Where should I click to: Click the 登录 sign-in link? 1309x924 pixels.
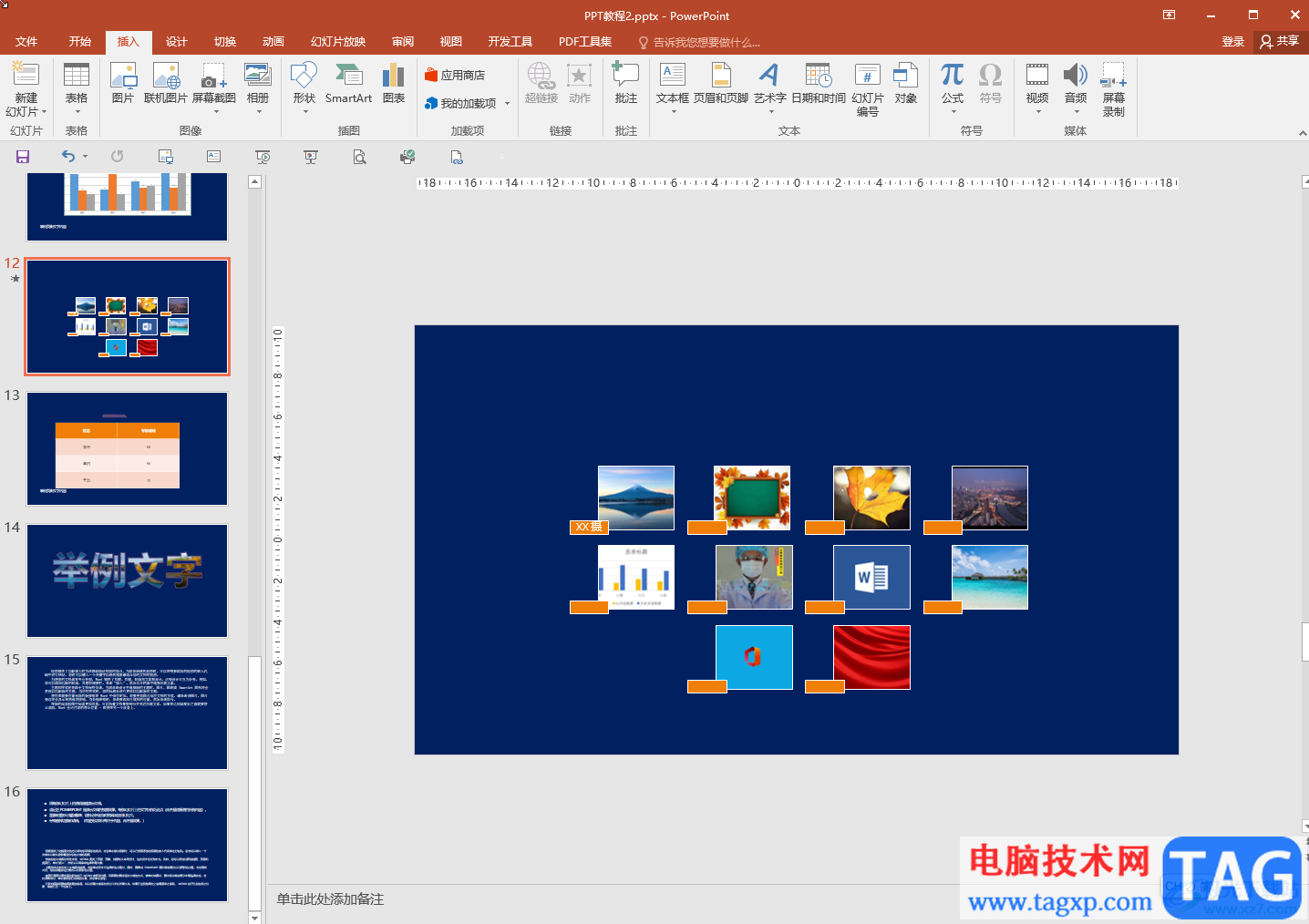tap(1233, 42)
